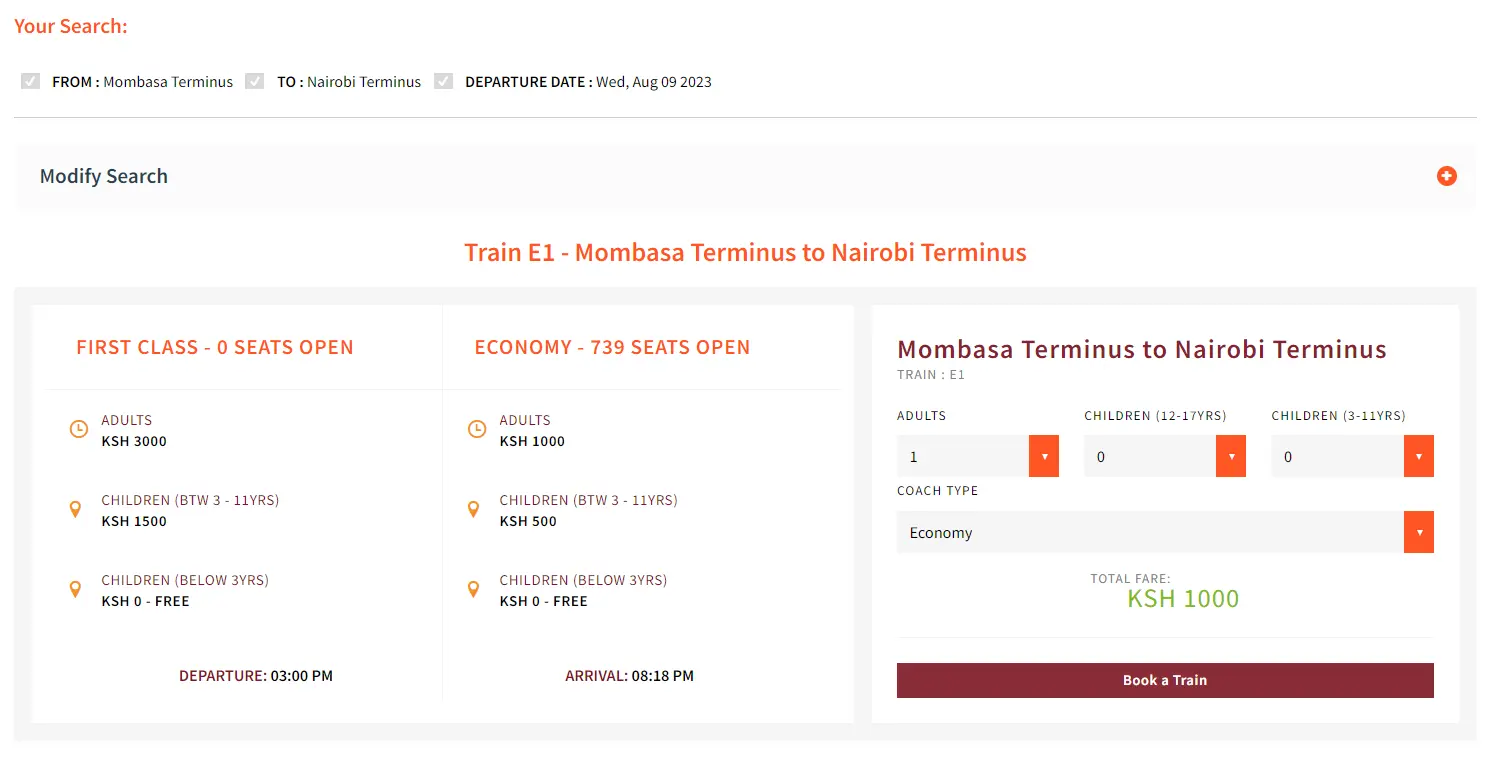Select the First Class - 0 Seats Open heading

coord(215,348)
